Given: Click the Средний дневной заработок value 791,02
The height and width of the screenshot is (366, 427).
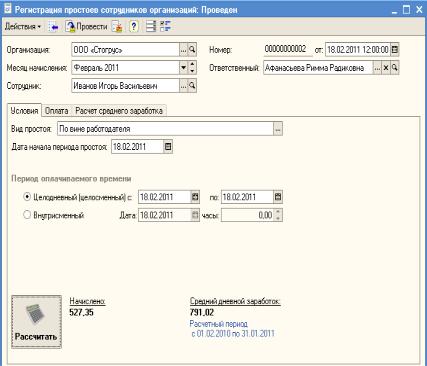Looking at the screenshot, I should pos(202,313).
